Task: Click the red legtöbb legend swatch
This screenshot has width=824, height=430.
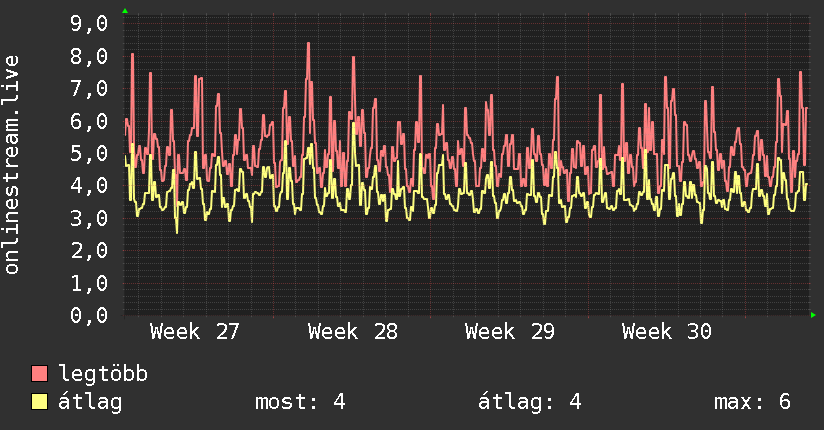Action: coord(39,373)
